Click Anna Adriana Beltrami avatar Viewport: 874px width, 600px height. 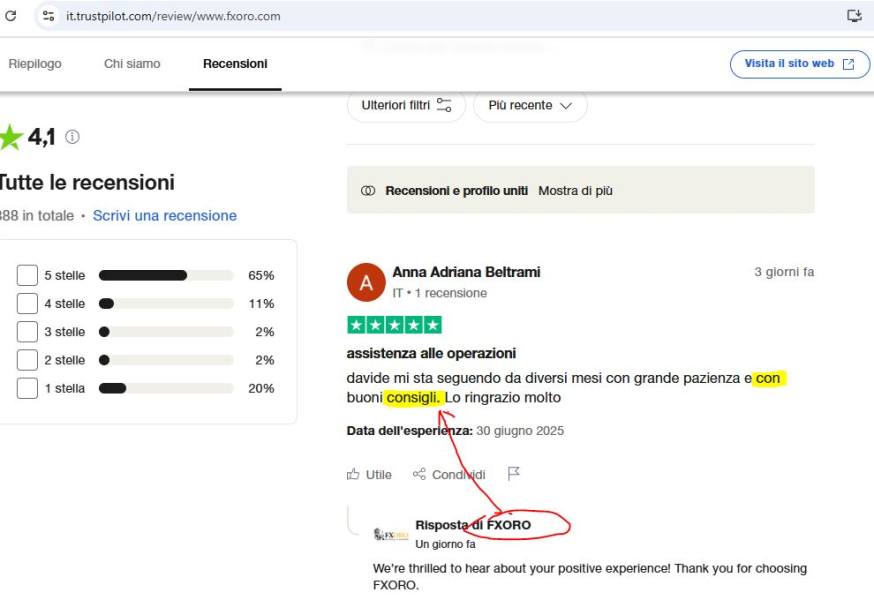point(366,282)
